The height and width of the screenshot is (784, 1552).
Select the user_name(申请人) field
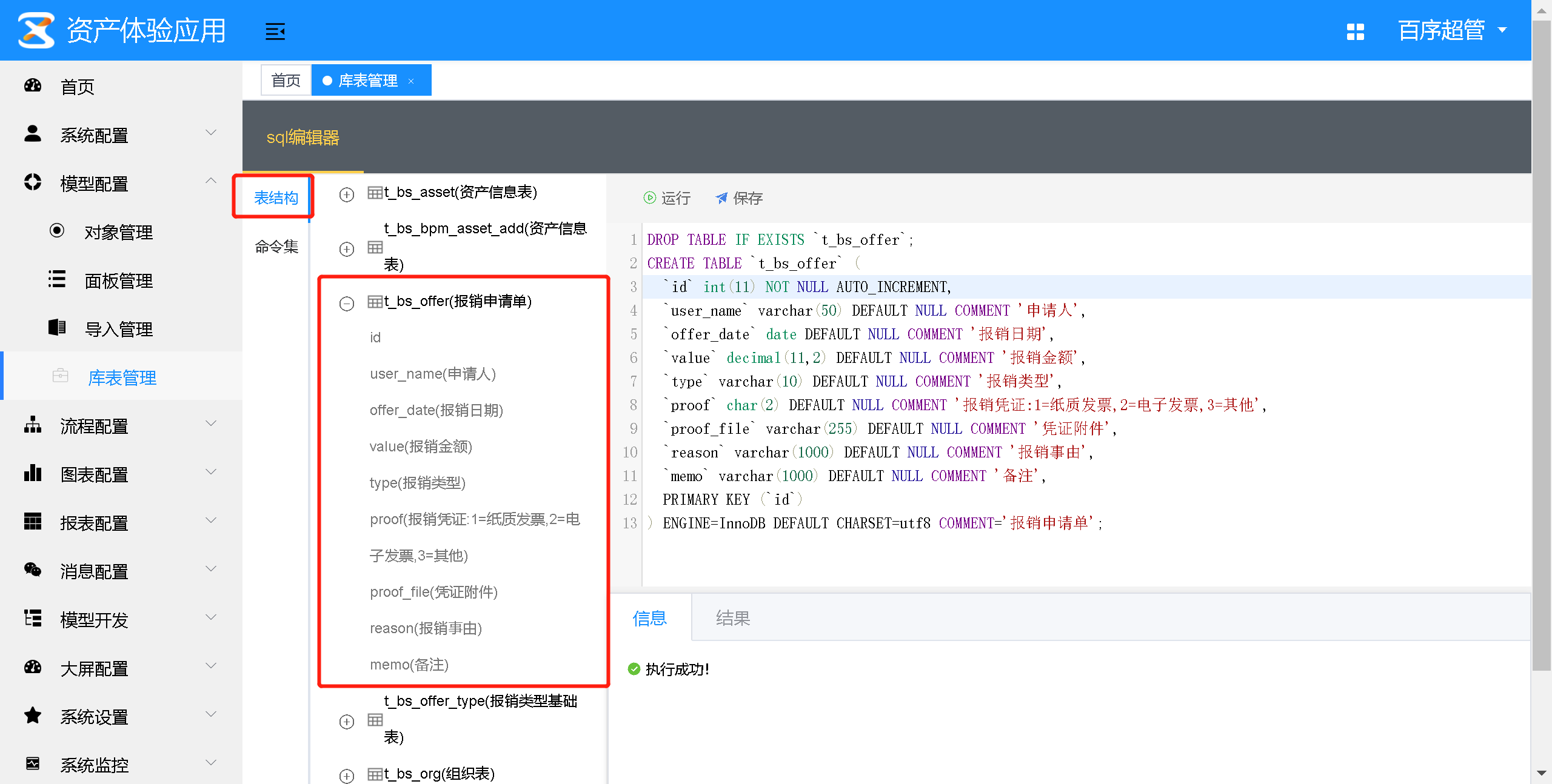pos(433,374)
